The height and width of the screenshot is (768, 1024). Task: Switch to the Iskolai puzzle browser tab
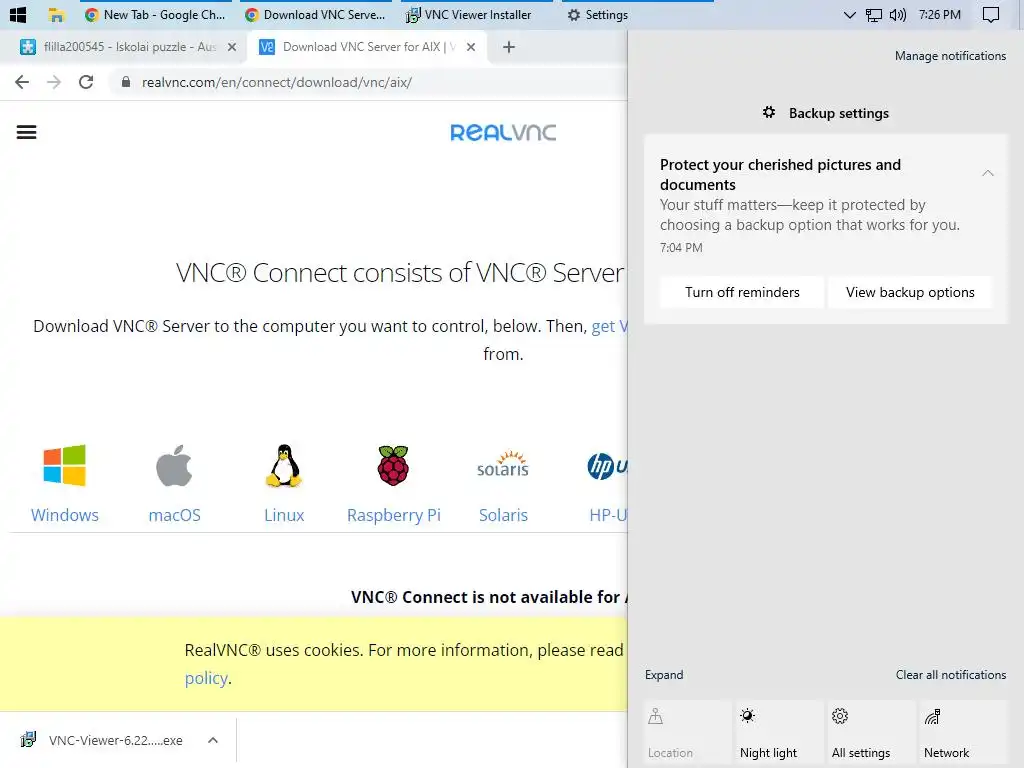tap(129, 47)
